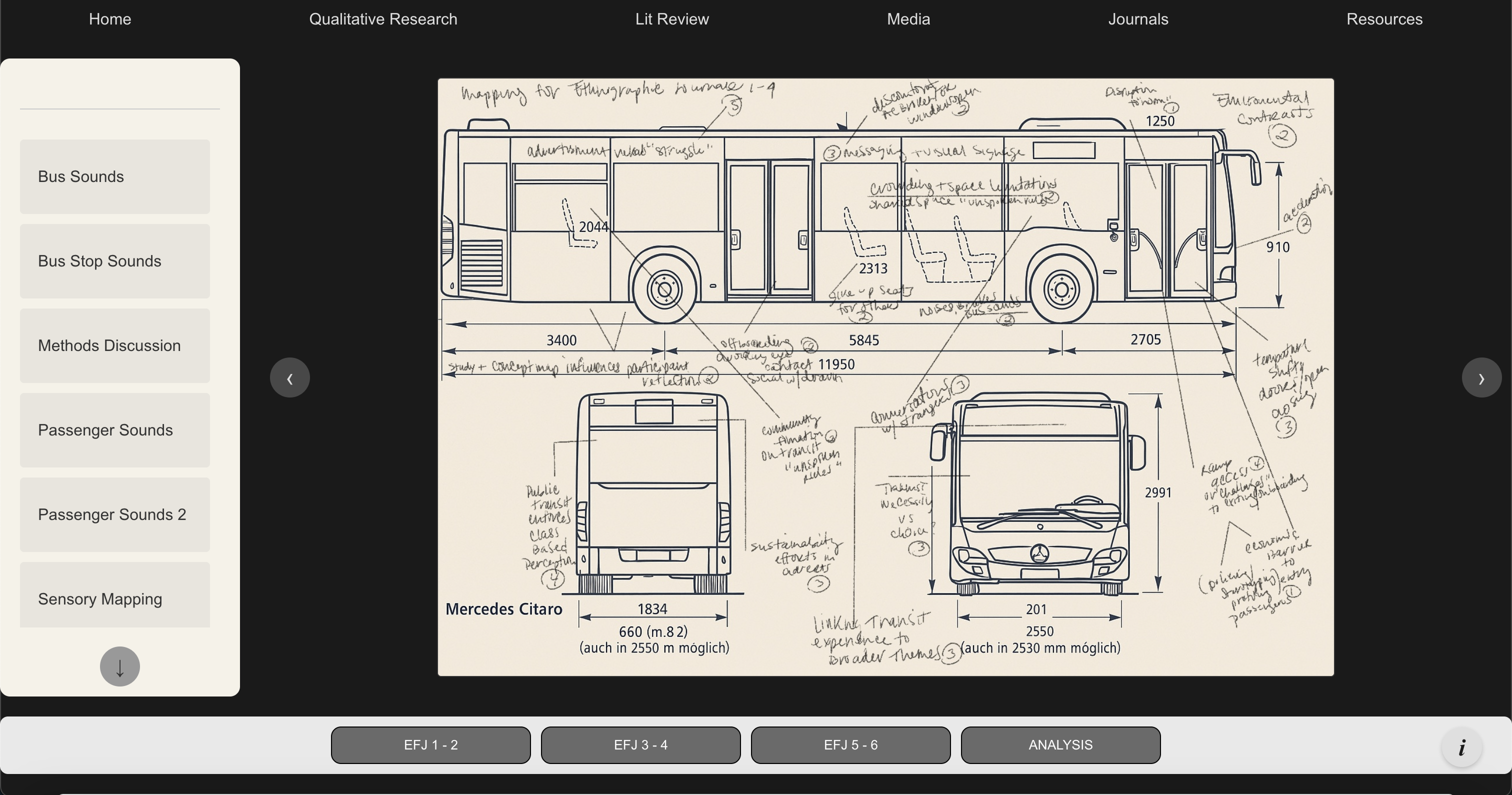Screen dimensions: 1512x795
Task: Open the info icon at bottom right
Action: pos(1461,747)
